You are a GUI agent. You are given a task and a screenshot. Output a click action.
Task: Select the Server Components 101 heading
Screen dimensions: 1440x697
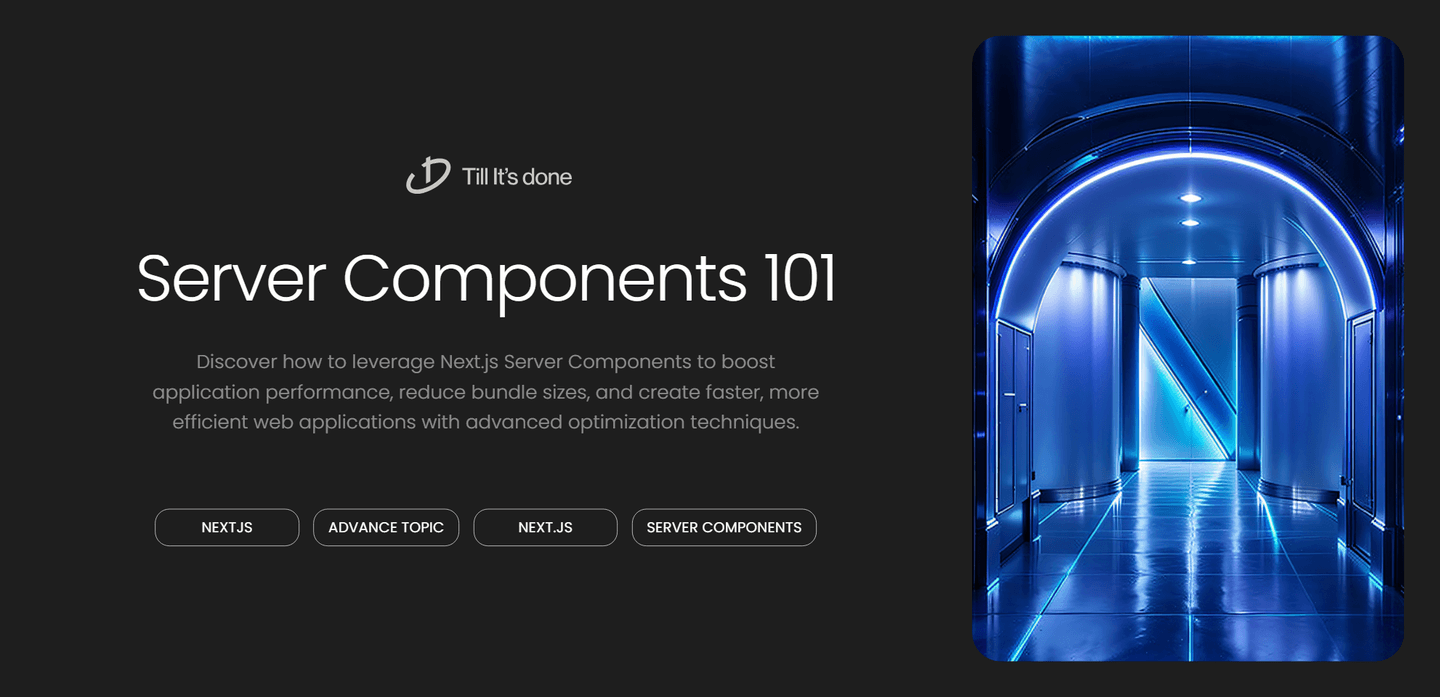coord(486,278)
